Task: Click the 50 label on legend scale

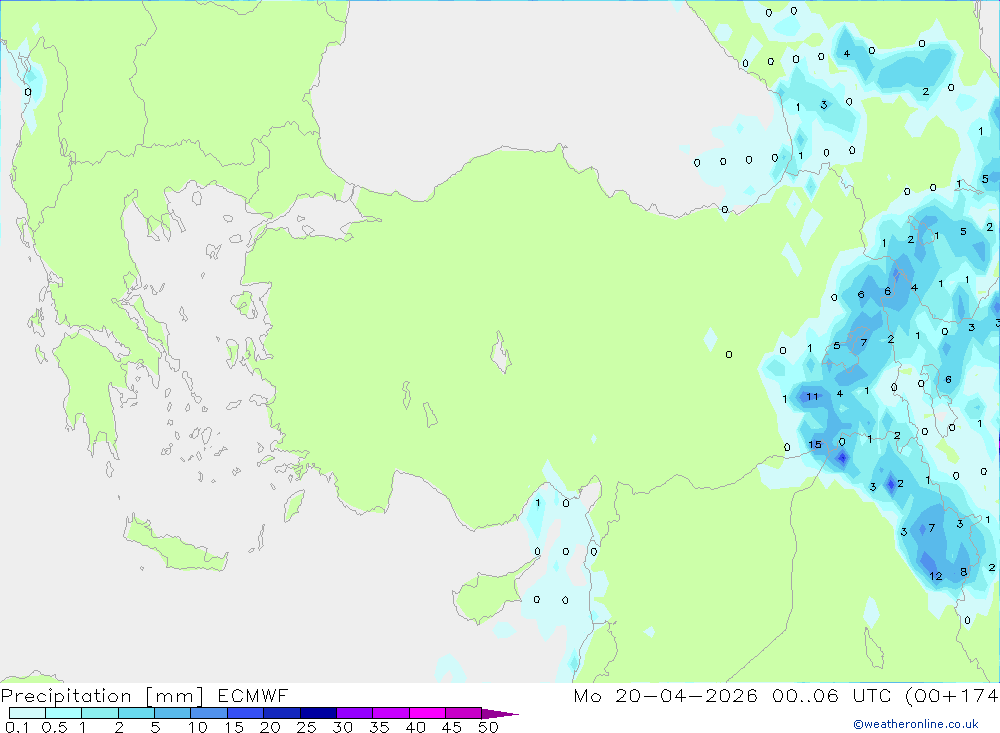Action: [x=488, y=727]
